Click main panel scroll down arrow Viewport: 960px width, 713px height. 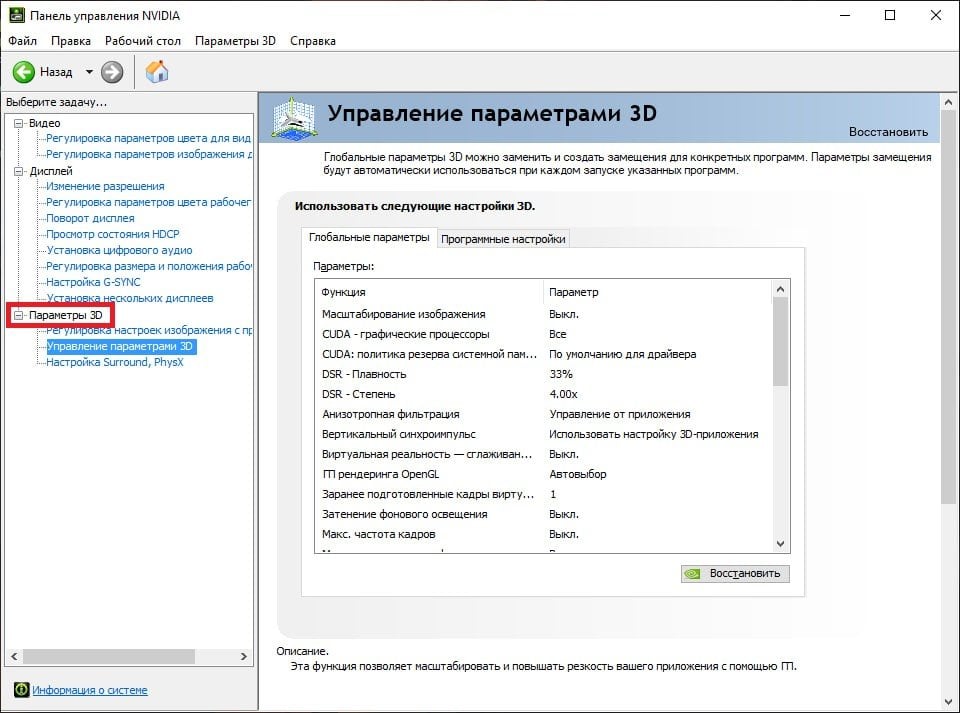[x=948, y=701]
